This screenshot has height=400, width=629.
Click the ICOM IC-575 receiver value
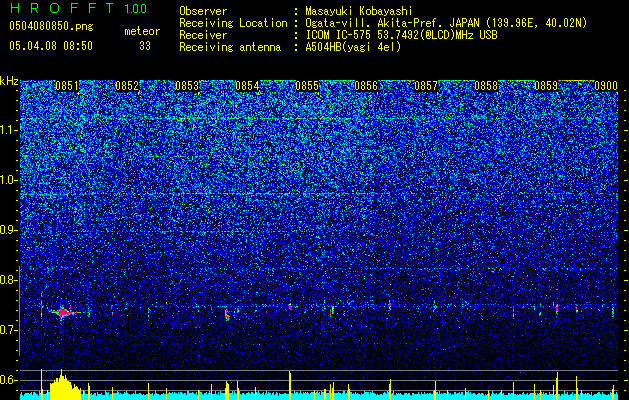point(401,35)
